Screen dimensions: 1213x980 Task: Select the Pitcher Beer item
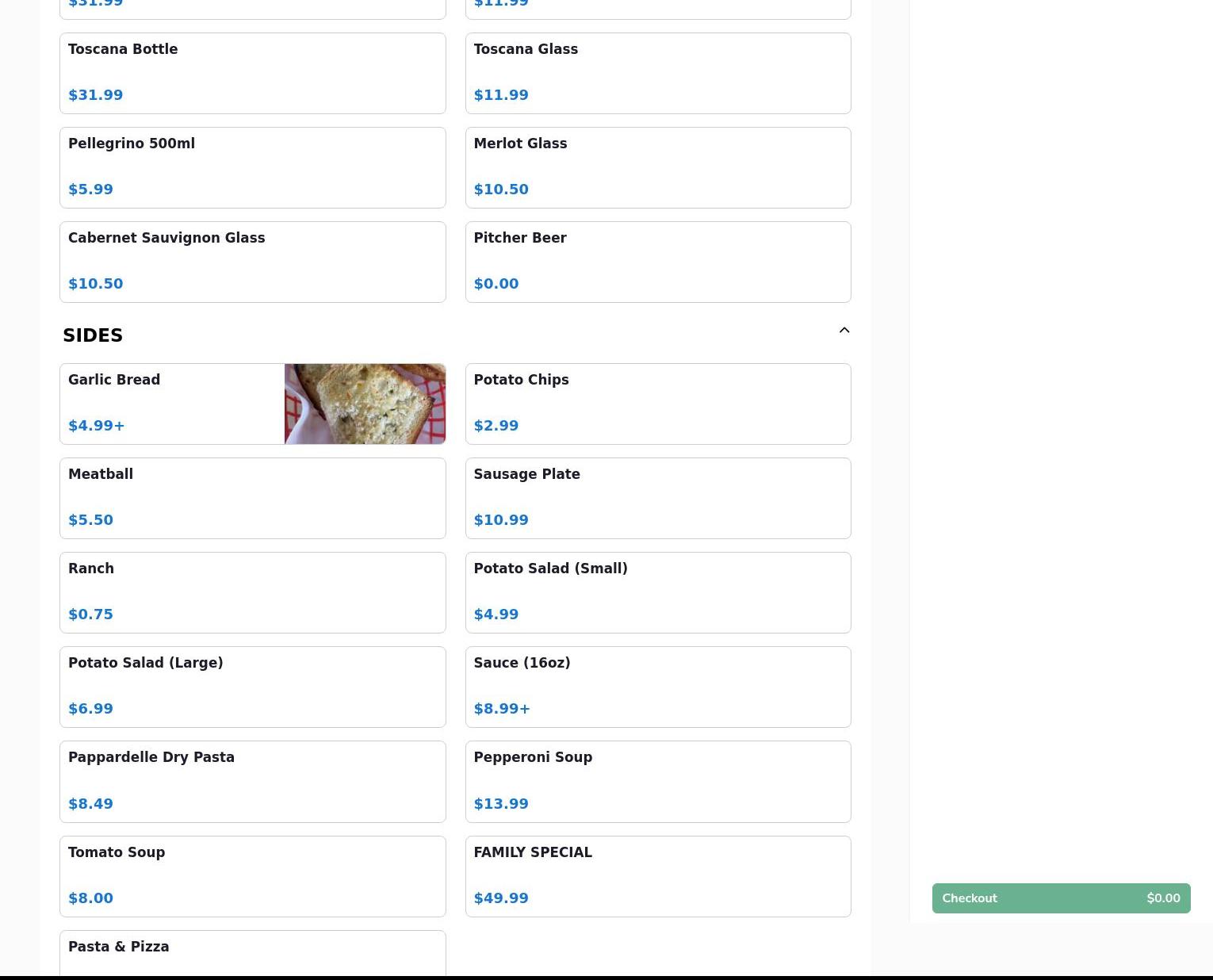click(657, 262)
